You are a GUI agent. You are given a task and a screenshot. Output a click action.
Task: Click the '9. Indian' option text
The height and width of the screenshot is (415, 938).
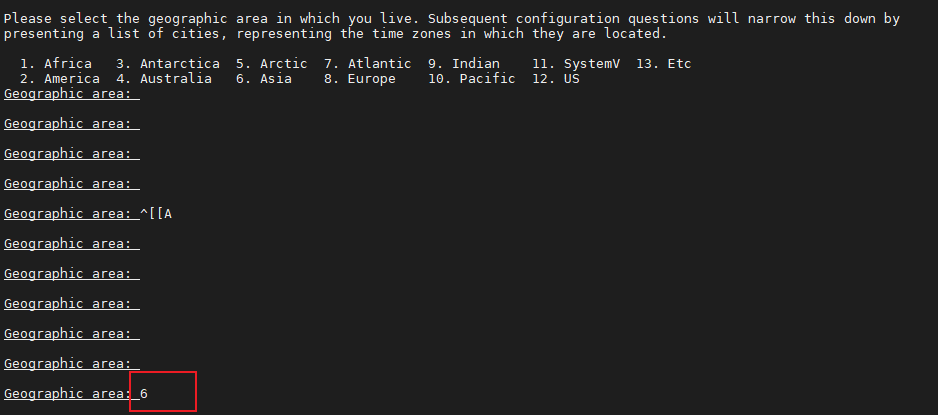pyautogui.click(x=464, y=63)
